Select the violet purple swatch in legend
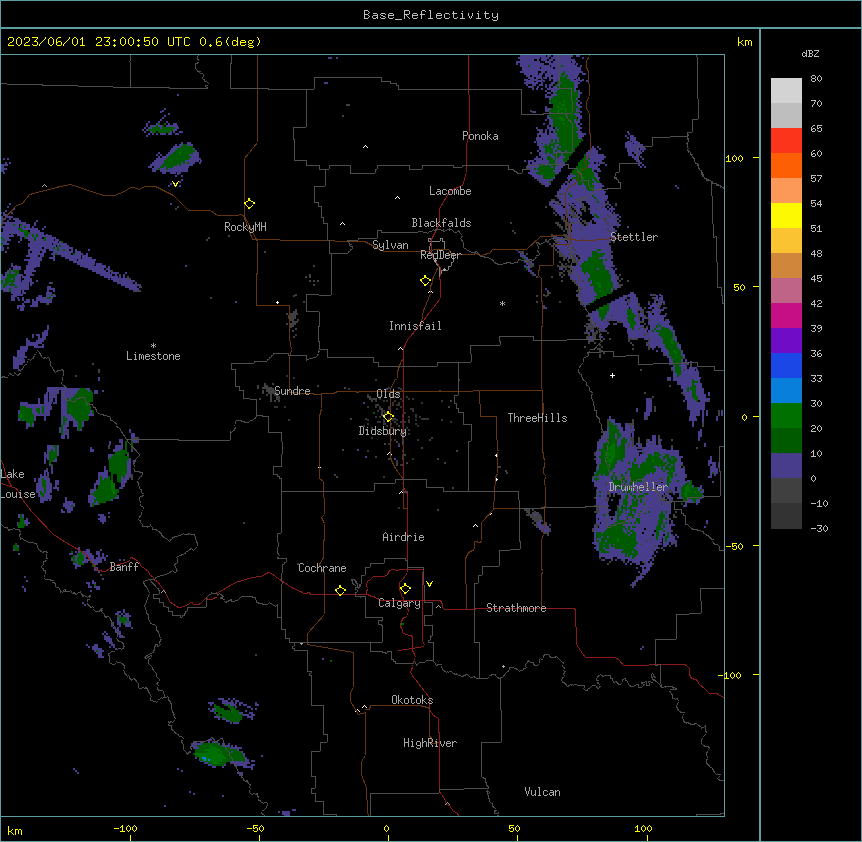Viewport: 862px width, 842px height. pos(786,341)
